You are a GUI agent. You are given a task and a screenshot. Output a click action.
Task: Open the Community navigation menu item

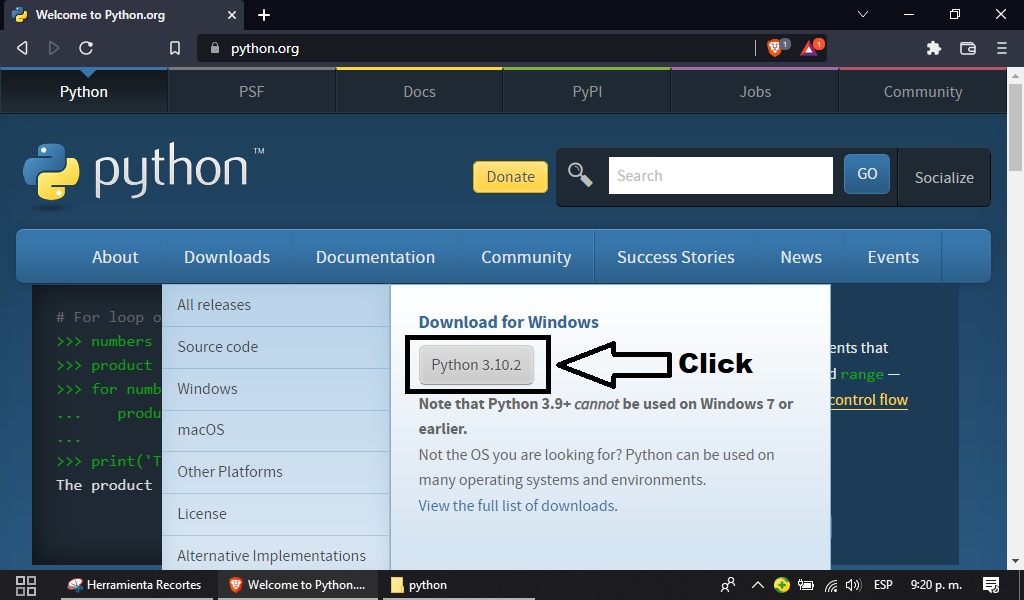[526, 257]
